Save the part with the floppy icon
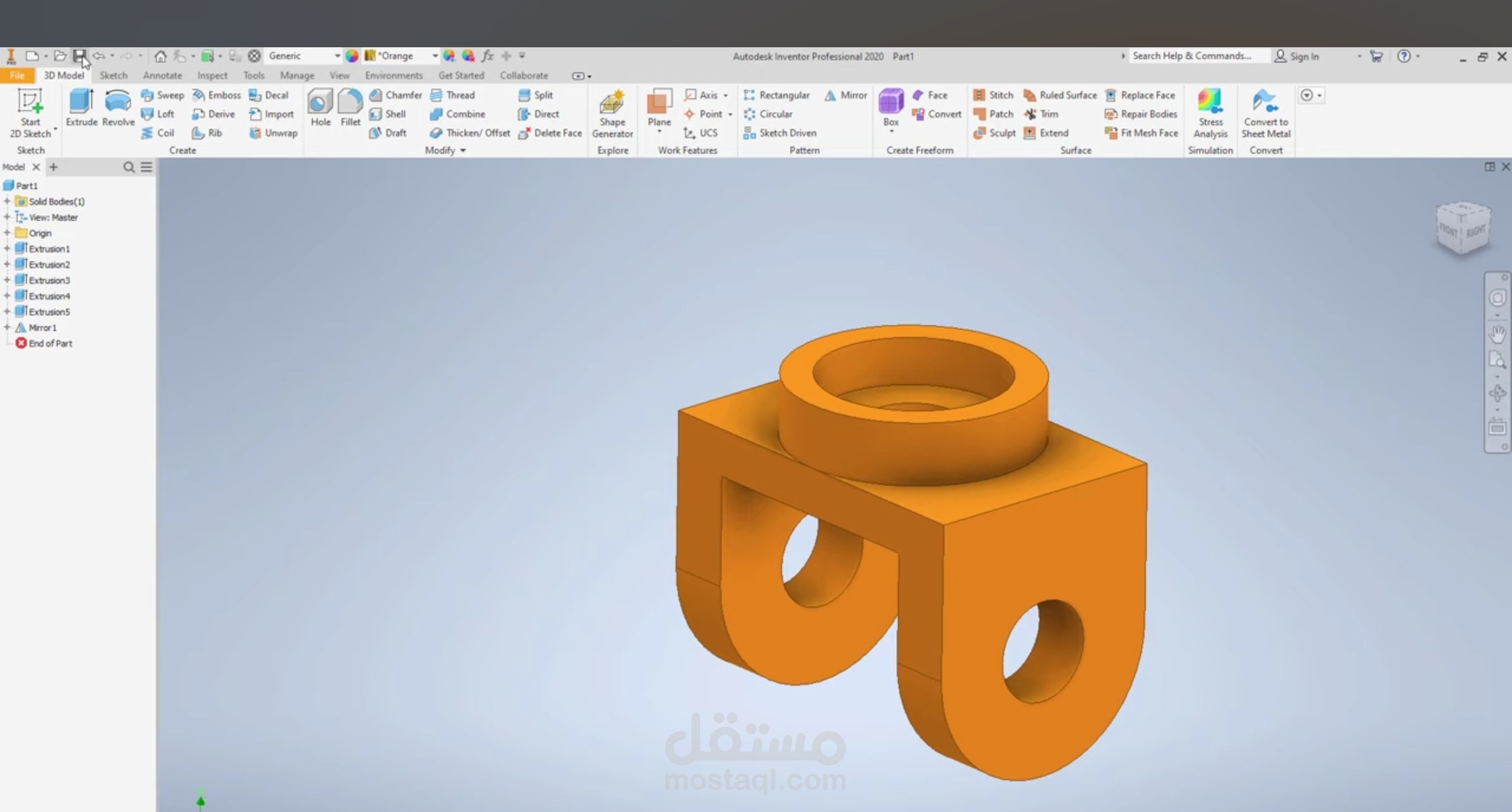The image size is (1512, 812). click(79, 56)
